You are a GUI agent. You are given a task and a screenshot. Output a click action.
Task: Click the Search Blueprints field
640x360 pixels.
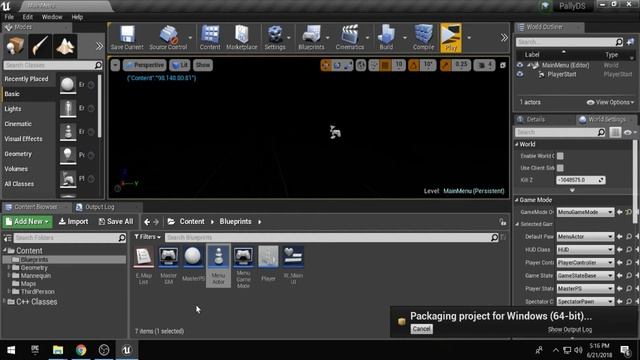pyautogui.click(x=332, y=237)
